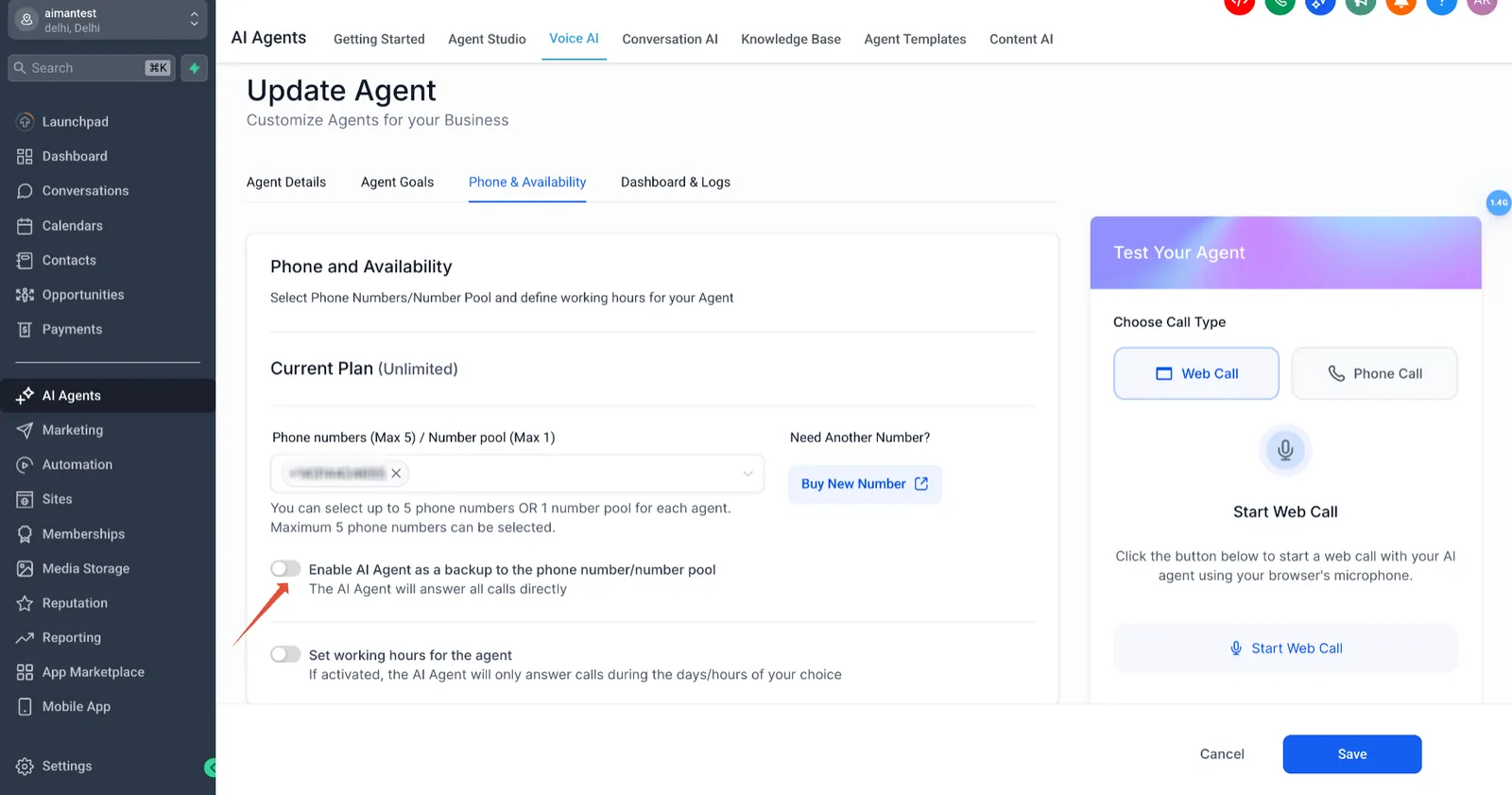Remove the selected phone number chip
Viewport: 1512px width, 795px height.
click(396, 474)
